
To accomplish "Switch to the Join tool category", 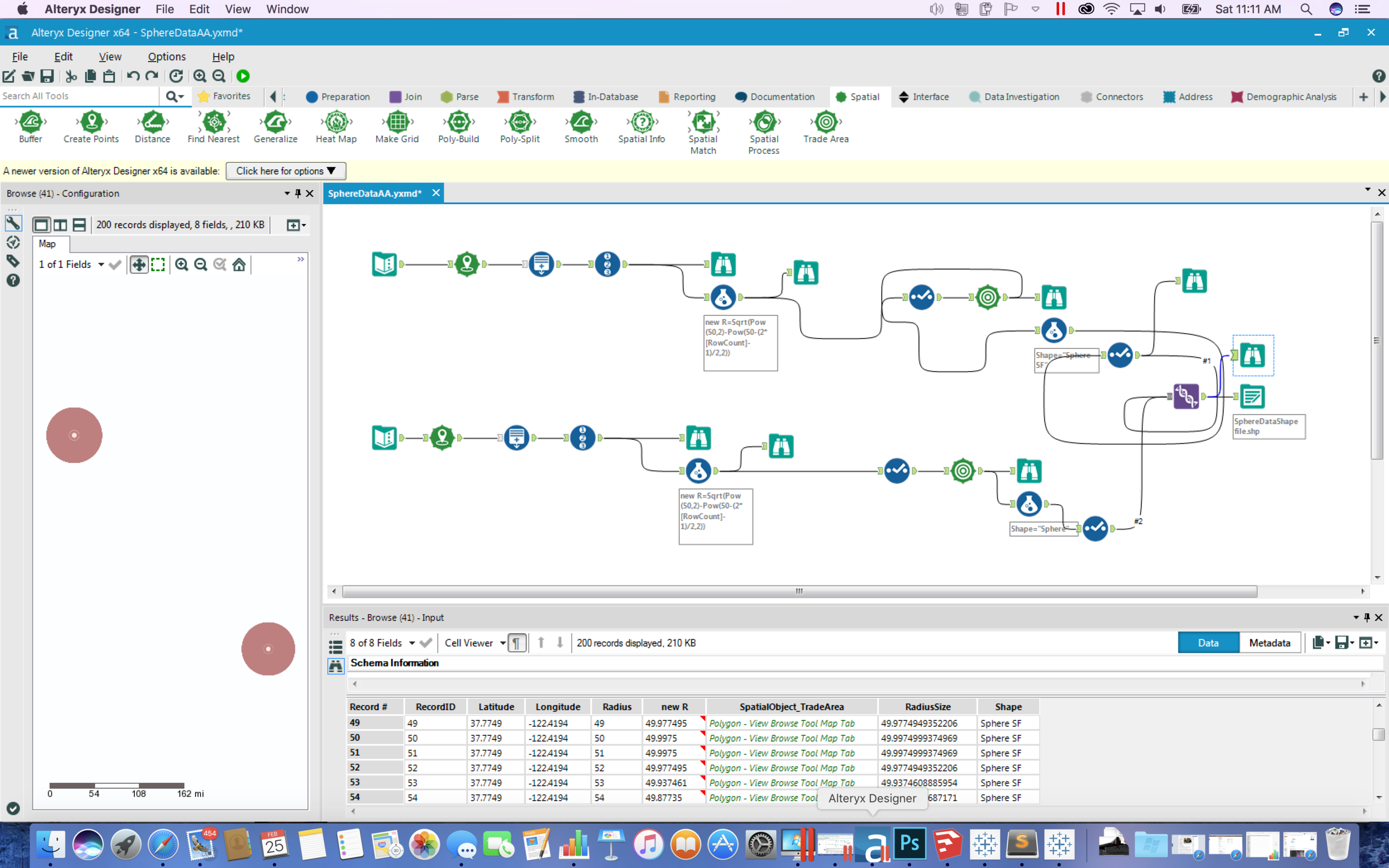I will pyautogui.click(x=406, y=97).
